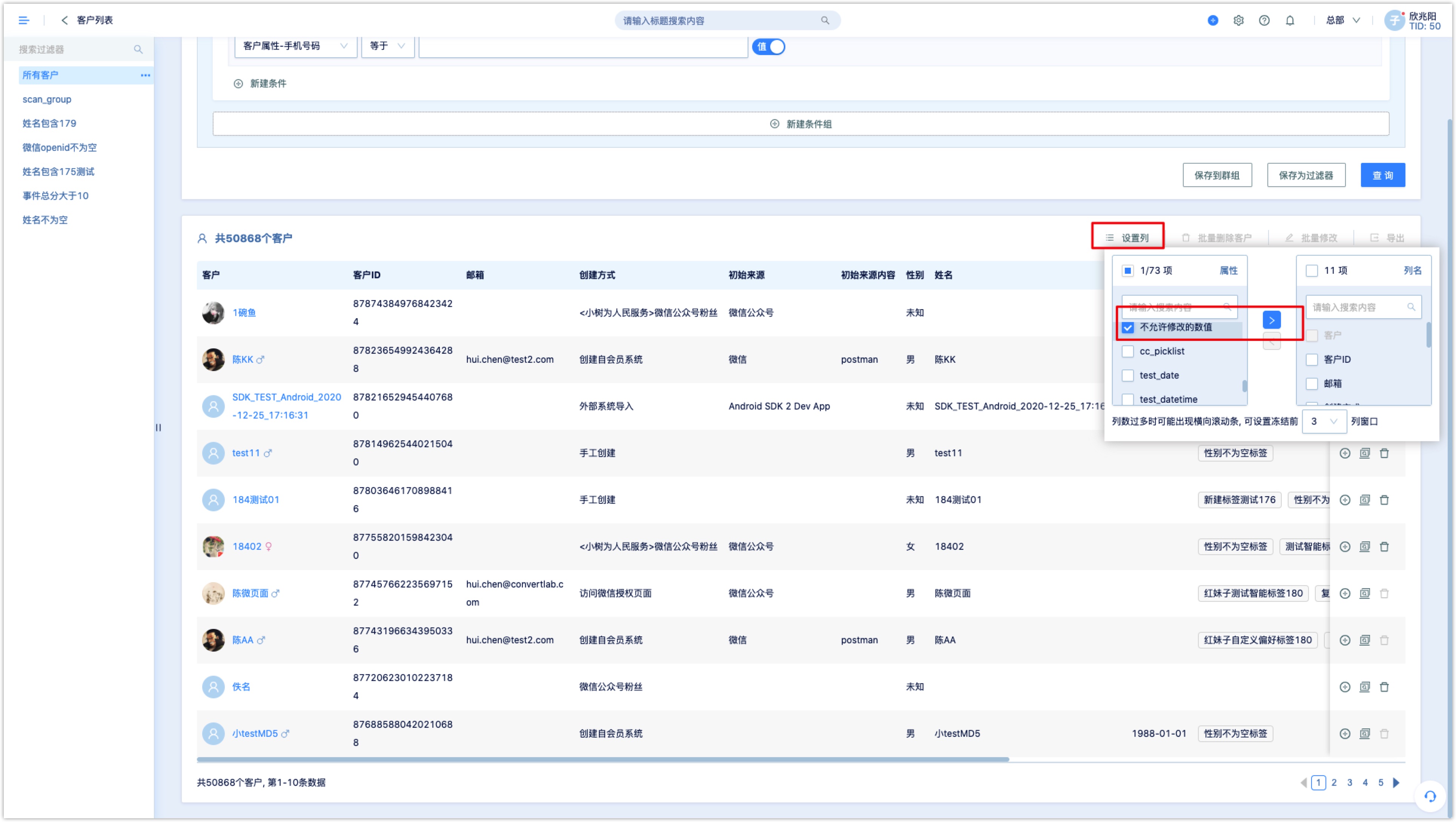Check the 邮箱 column checkbox
The height and width of the screenshot is (822, 1456).
(x=1311, y=384)
